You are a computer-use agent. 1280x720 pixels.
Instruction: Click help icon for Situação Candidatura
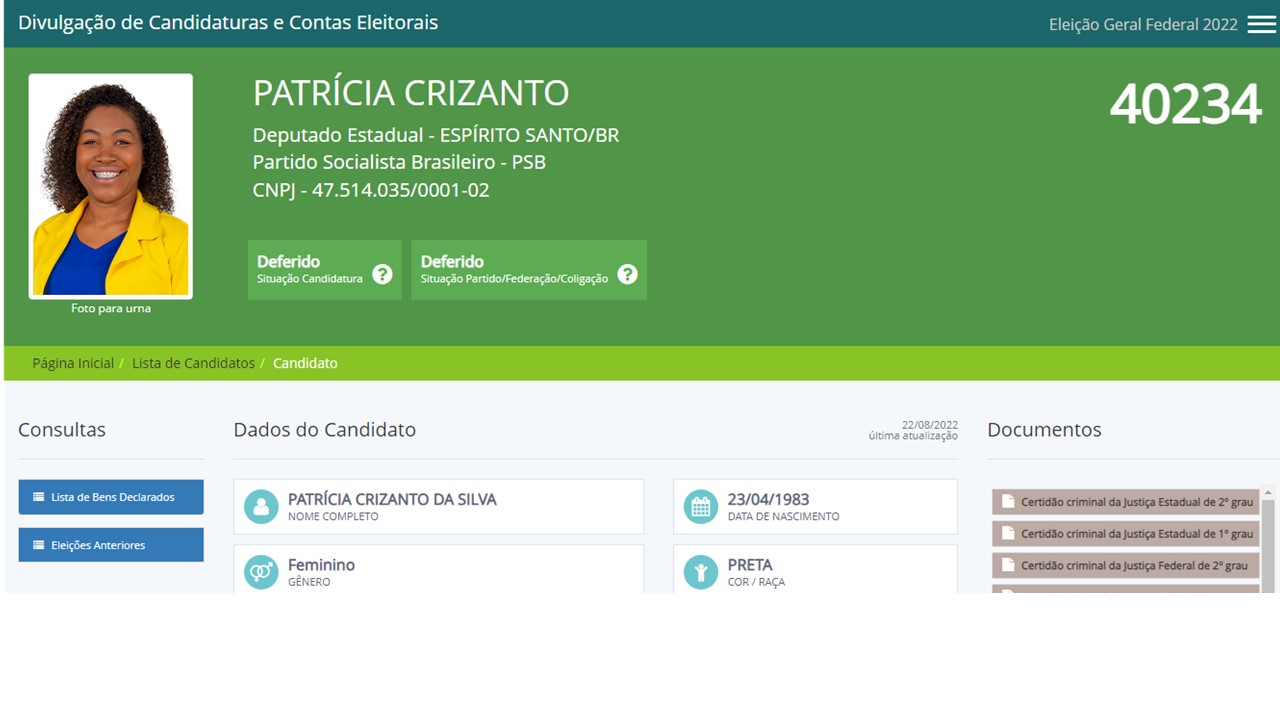tap(382, 274)
